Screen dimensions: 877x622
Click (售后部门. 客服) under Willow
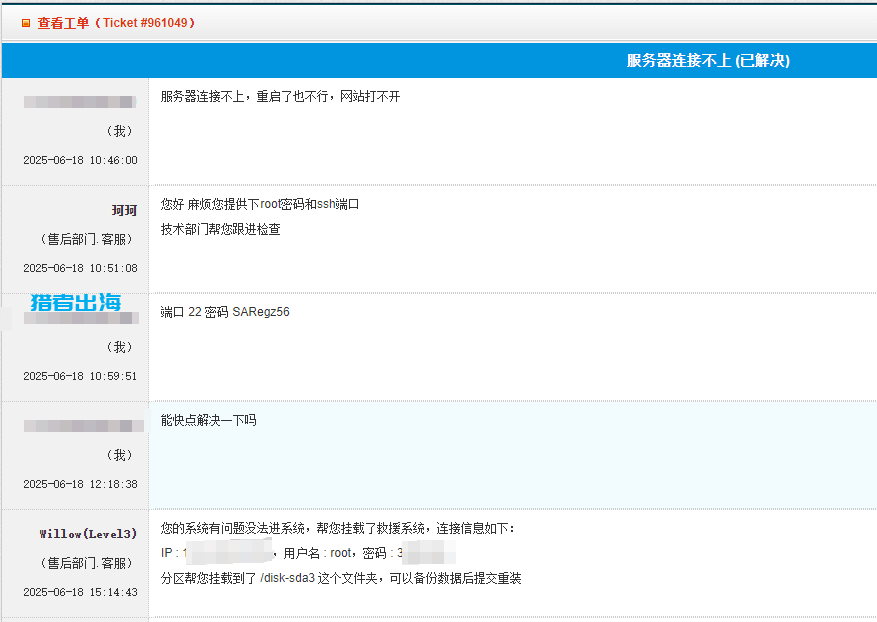[86, 563]
